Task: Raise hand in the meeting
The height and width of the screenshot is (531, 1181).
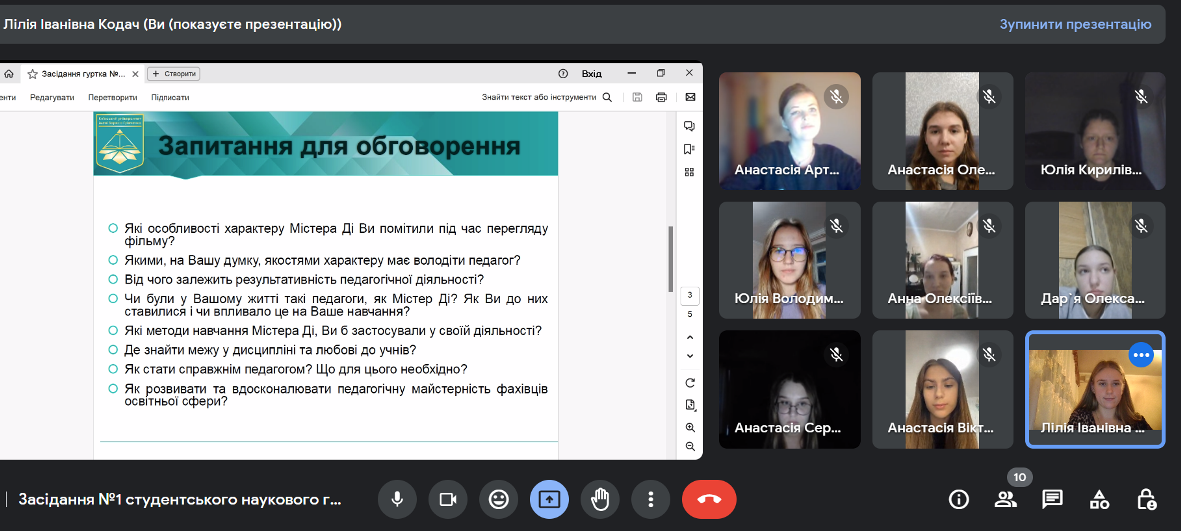Action: tap(600, 499)
